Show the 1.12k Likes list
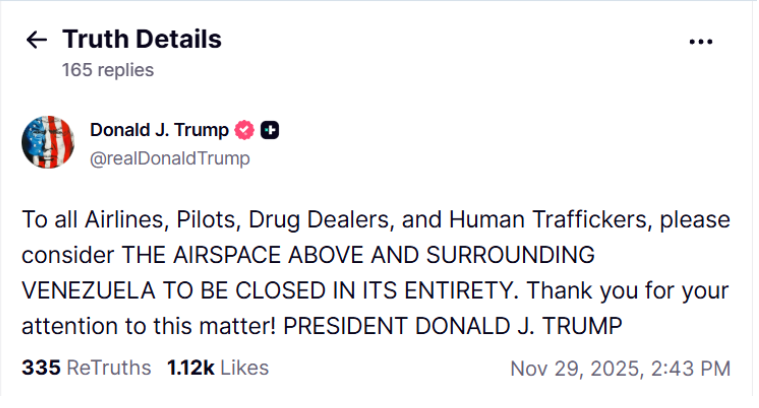The image size is (759, 408). pos(216,368)
